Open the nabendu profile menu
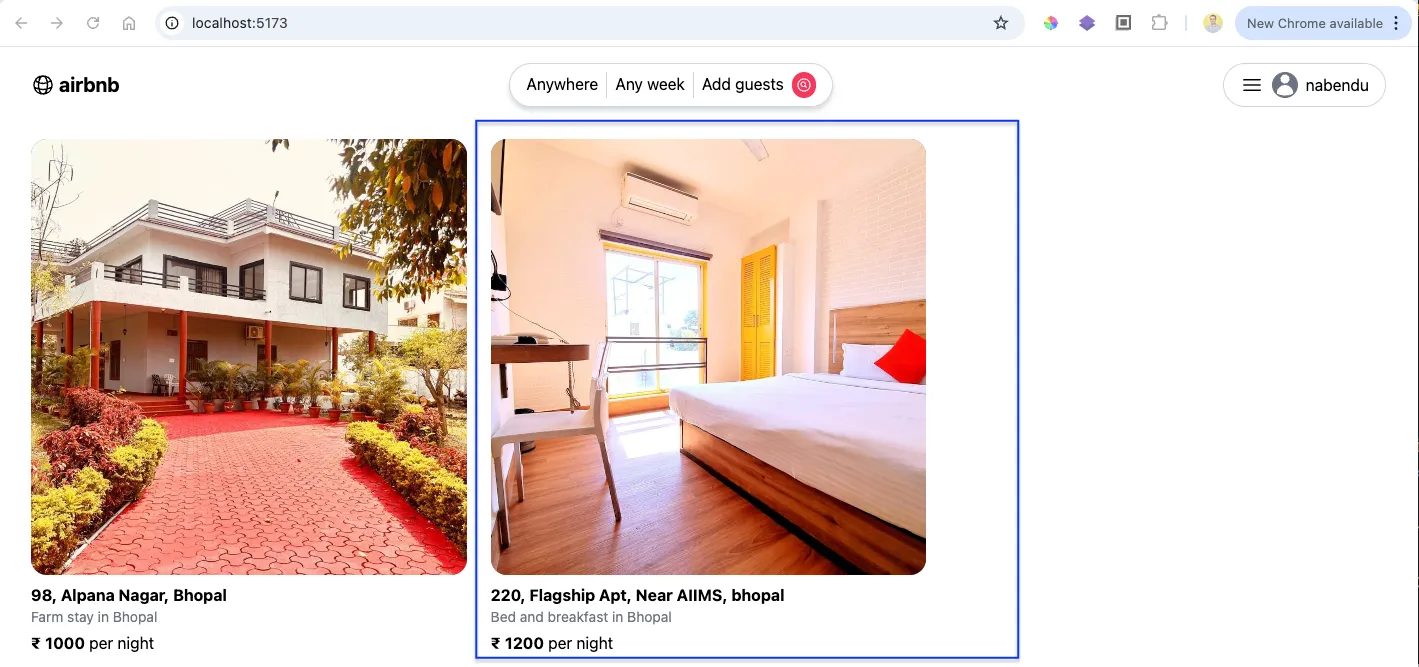Viewport: 1419px width, 667px height. click(x=1304, y=85)
